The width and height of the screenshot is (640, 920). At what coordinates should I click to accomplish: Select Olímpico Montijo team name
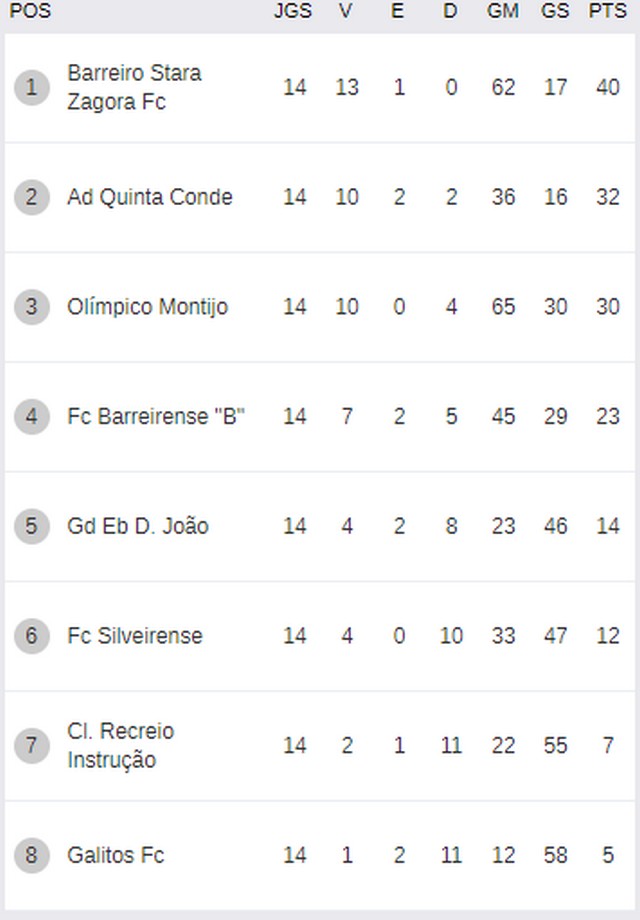click(x=147, y=307)
